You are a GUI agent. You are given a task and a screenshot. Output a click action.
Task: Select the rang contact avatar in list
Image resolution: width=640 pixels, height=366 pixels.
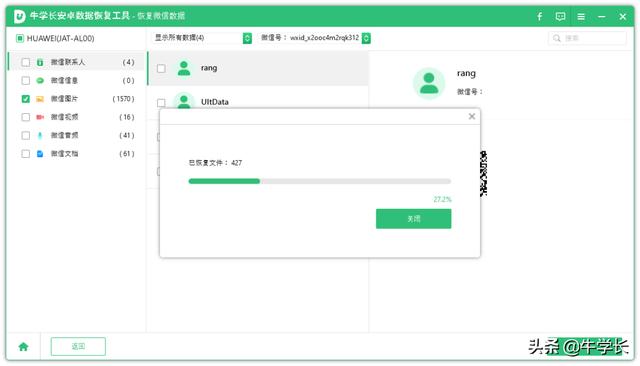pos(184,68)
